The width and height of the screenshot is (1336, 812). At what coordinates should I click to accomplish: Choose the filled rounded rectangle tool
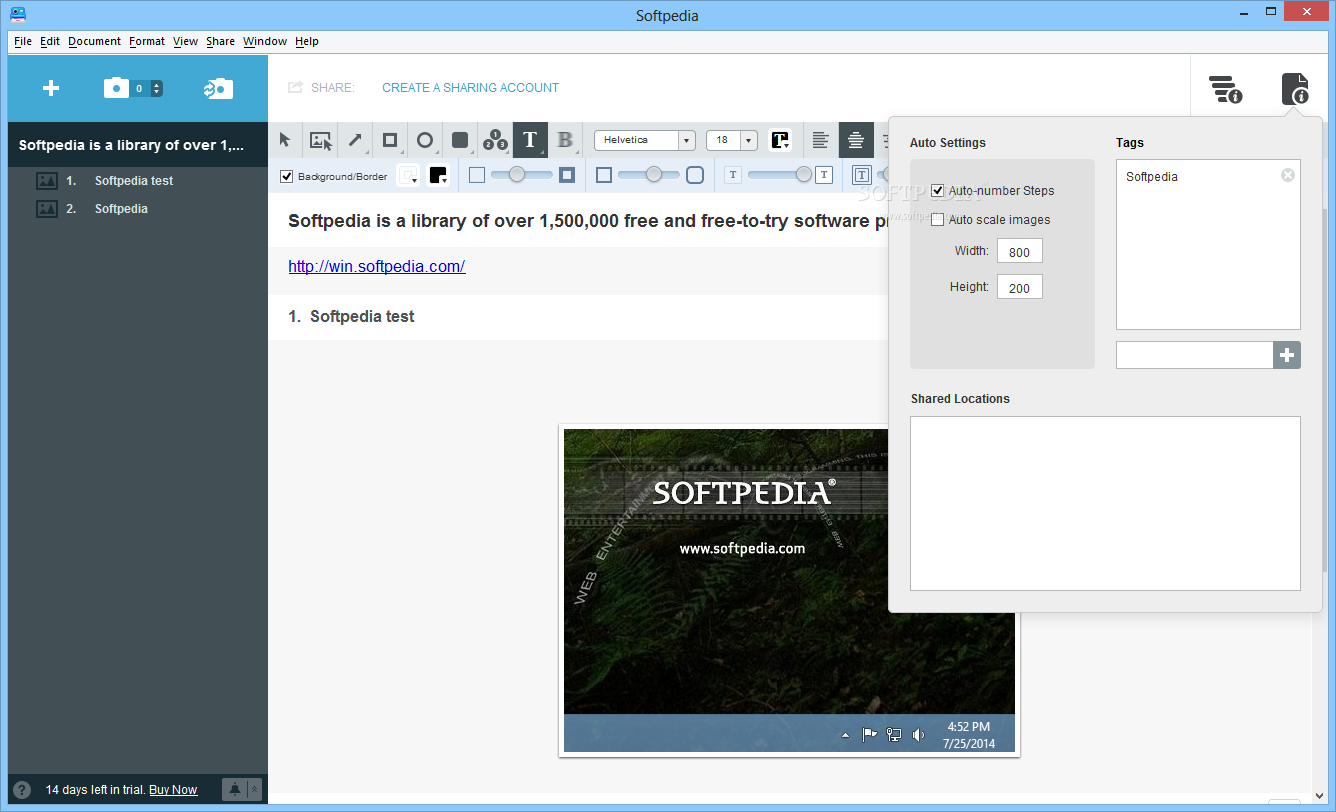coord(460,140)
